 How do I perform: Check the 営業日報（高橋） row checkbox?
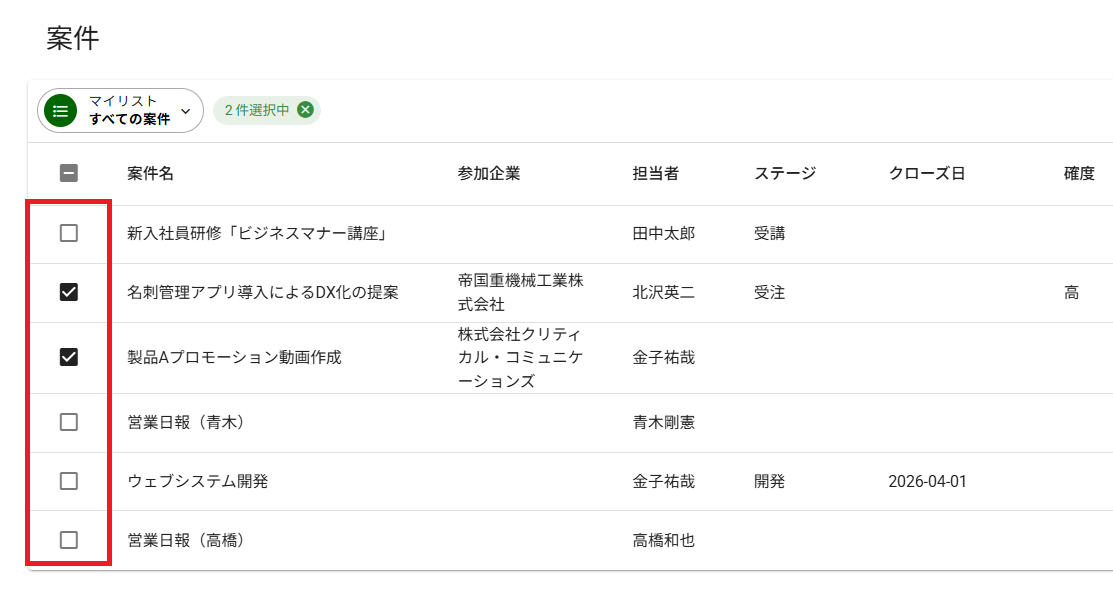point(69,540)
